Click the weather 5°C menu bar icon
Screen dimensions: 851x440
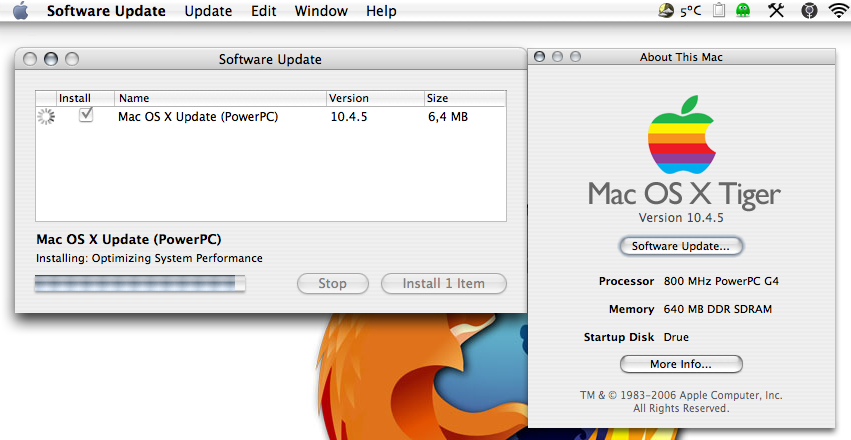[x=679, y=10]
